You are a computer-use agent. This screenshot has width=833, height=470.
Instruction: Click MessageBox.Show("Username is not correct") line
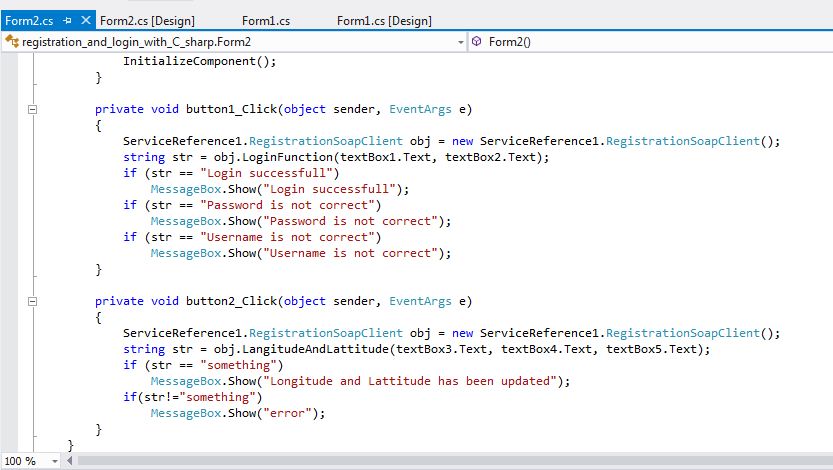pos(301,253)
